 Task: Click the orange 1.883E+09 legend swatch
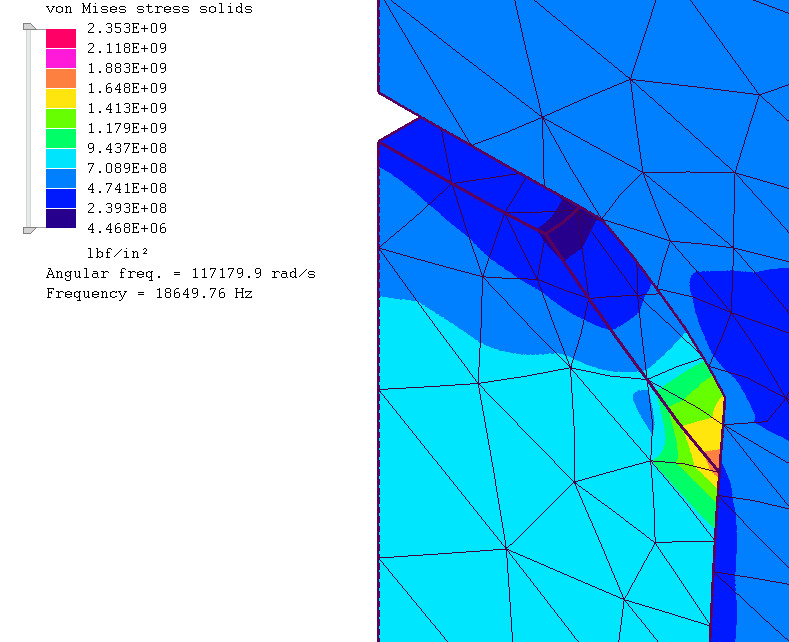pyautogui.click(x=61, y=78)
